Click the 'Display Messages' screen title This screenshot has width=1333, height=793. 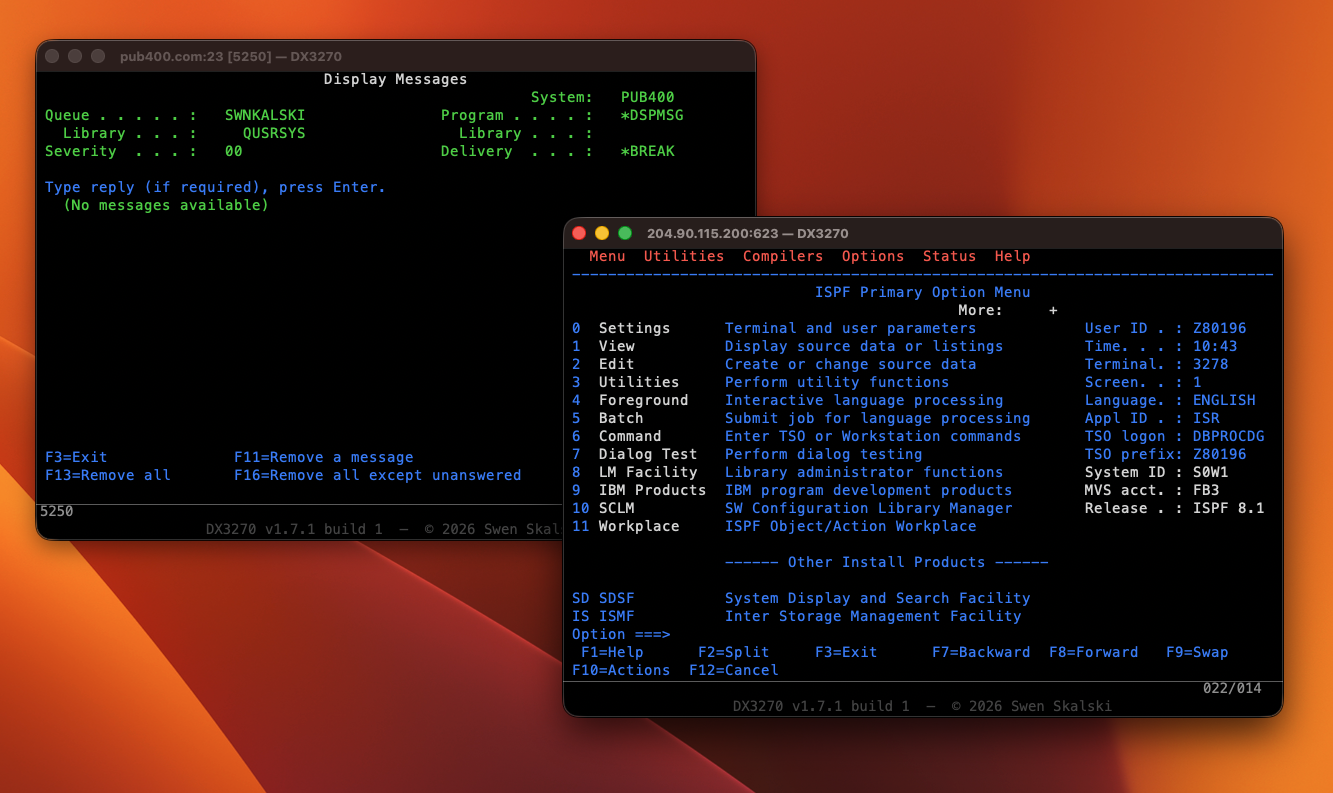[395, 79]
